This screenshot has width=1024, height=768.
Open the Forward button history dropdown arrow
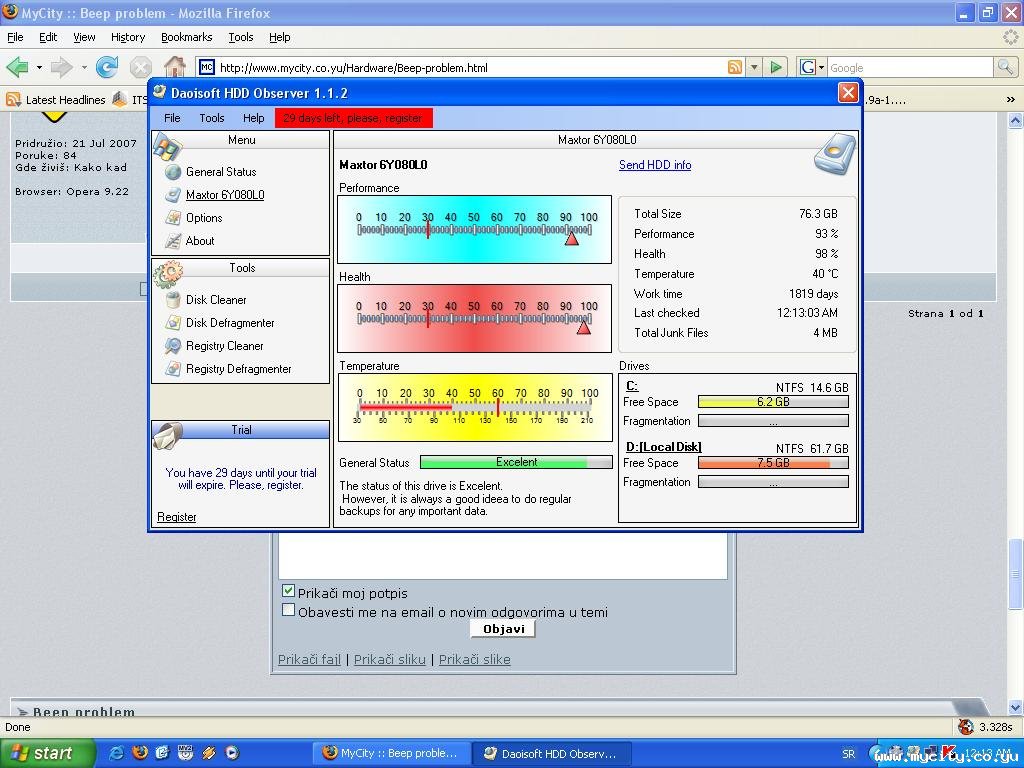click(84, 67)
